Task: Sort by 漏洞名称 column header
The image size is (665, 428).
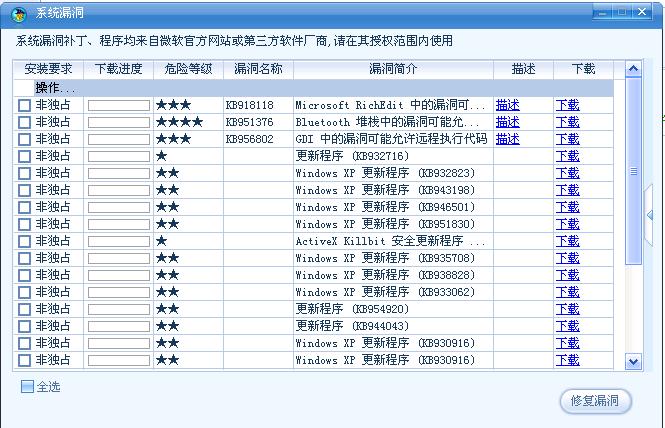Action: pyautogui.click(x=258, y=69)
